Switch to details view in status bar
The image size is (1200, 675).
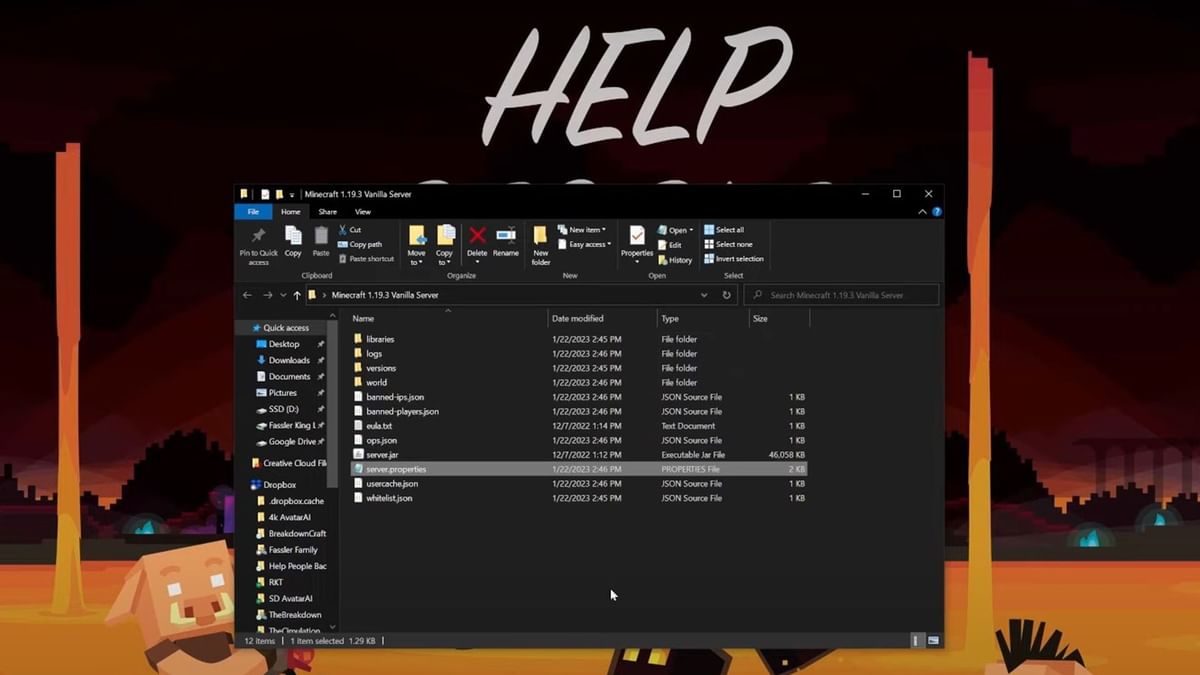click(915, 640)
